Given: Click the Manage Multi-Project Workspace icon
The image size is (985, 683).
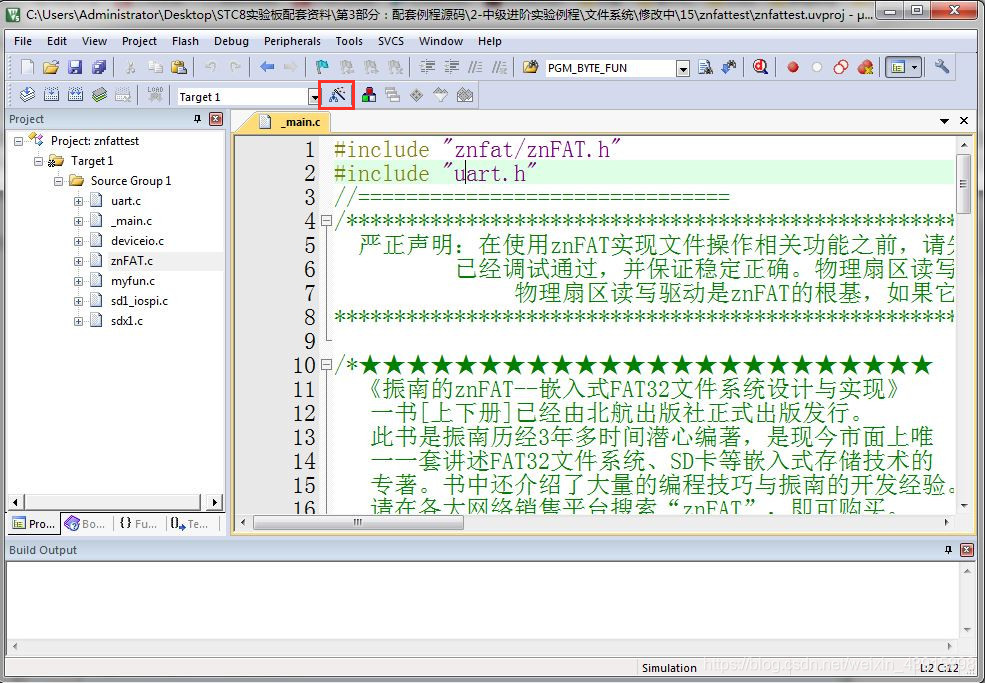Looking at the screenshot, I should point(393,96).
